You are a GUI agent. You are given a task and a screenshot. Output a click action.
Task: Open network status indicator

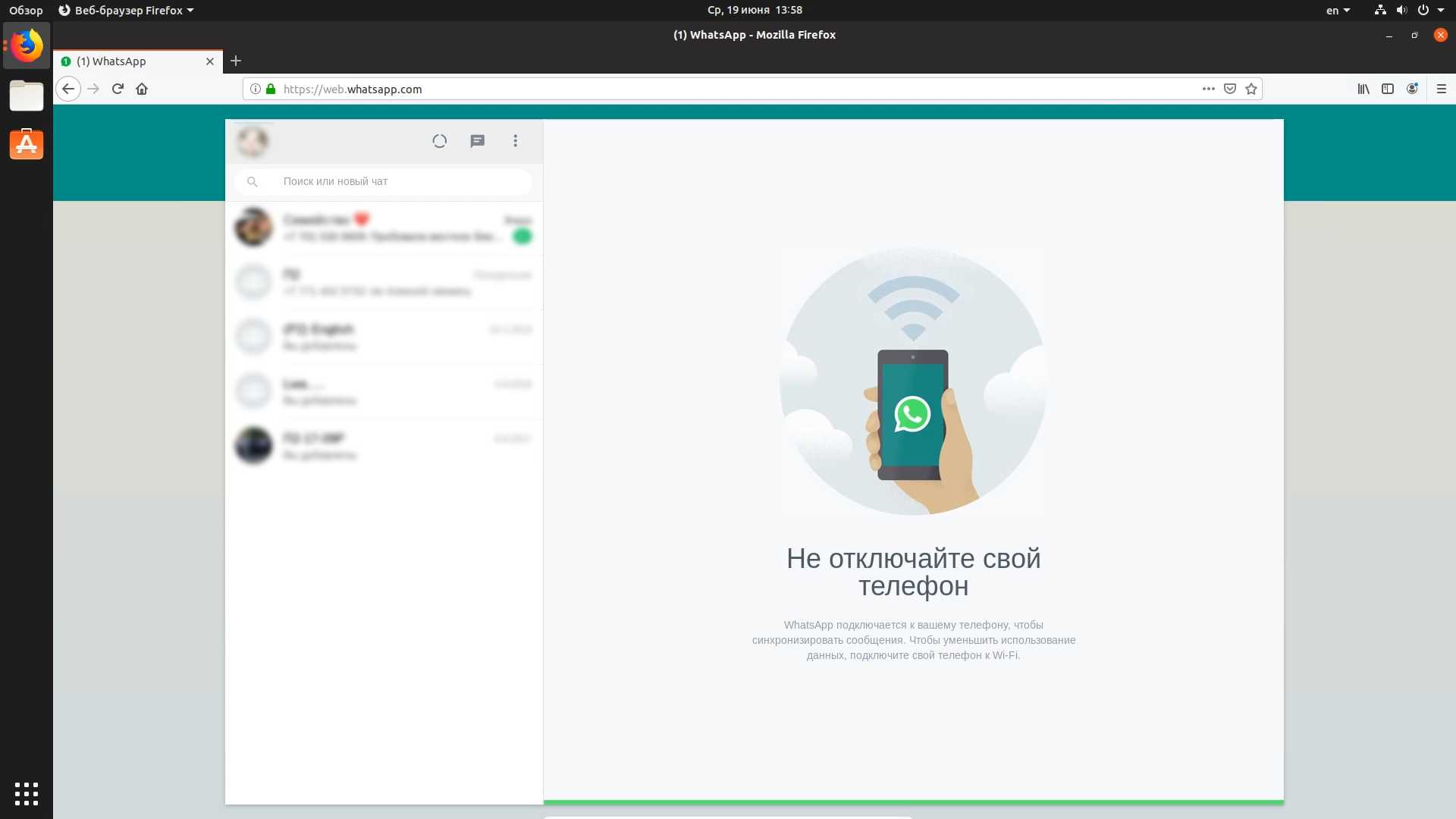tap(1380, 10)
